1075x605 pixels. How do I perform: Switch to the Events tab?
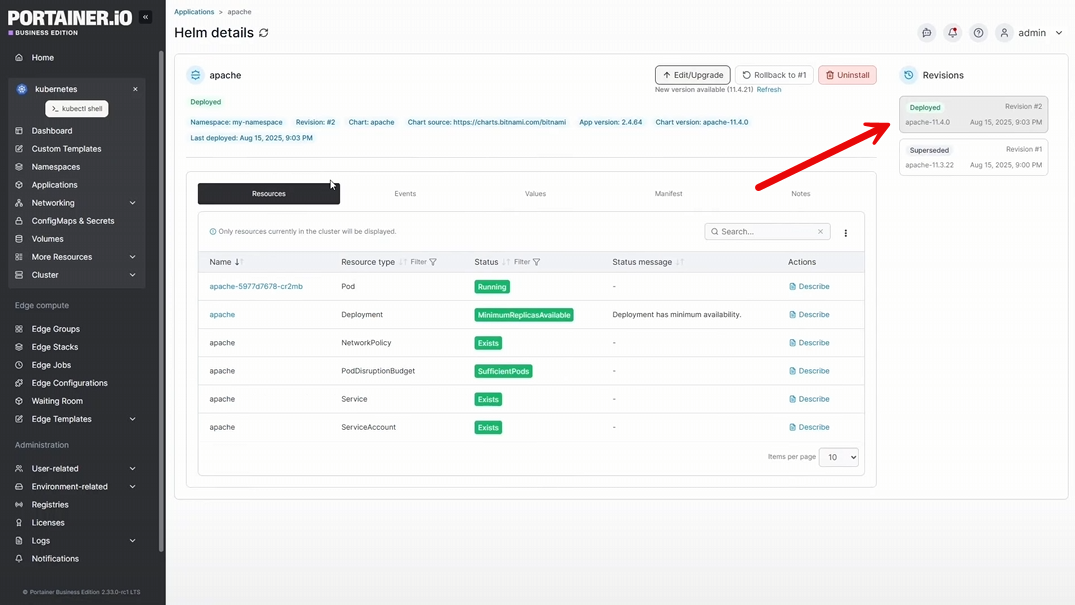click(405, 193)
